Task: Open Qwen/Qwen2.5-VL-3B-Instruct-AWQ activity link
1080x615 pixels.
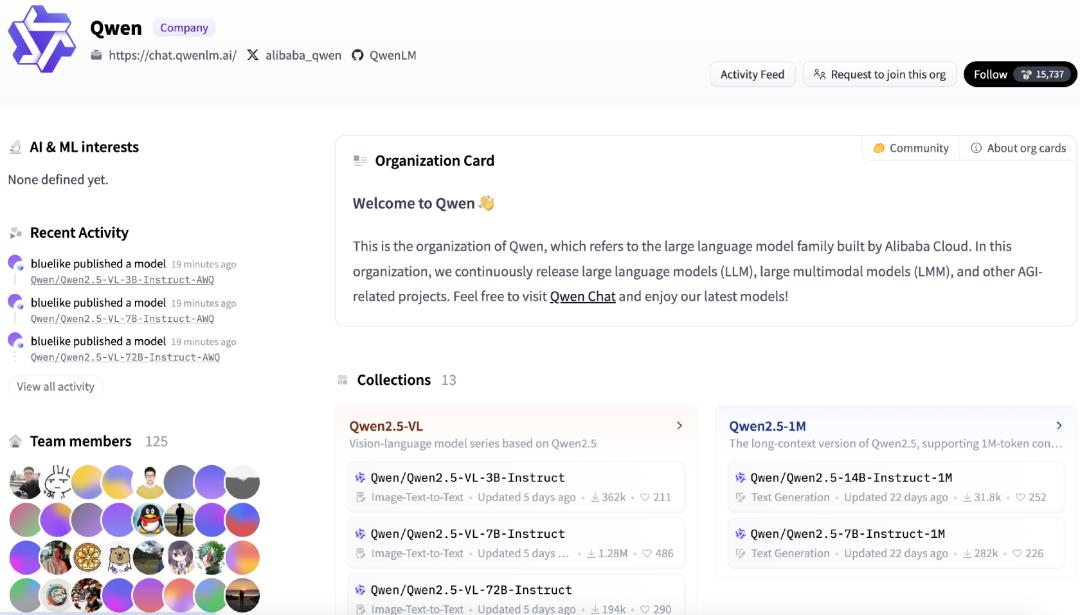Action: click(122, 280)
